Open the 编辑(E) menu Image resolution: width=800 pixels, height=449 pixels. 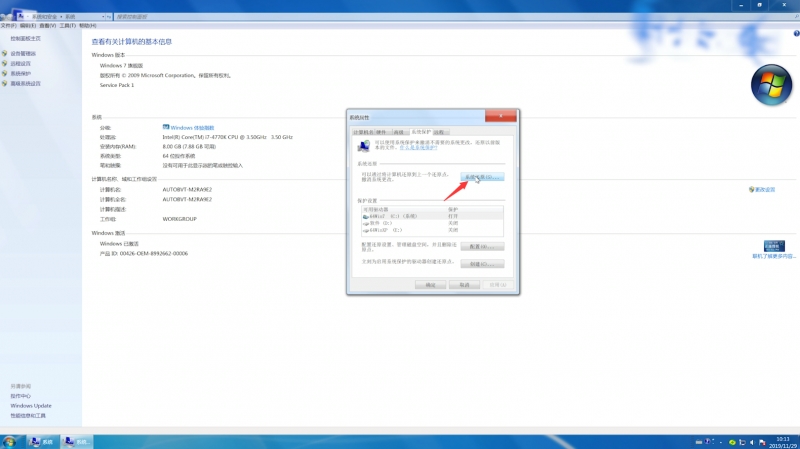pos(28,26)
